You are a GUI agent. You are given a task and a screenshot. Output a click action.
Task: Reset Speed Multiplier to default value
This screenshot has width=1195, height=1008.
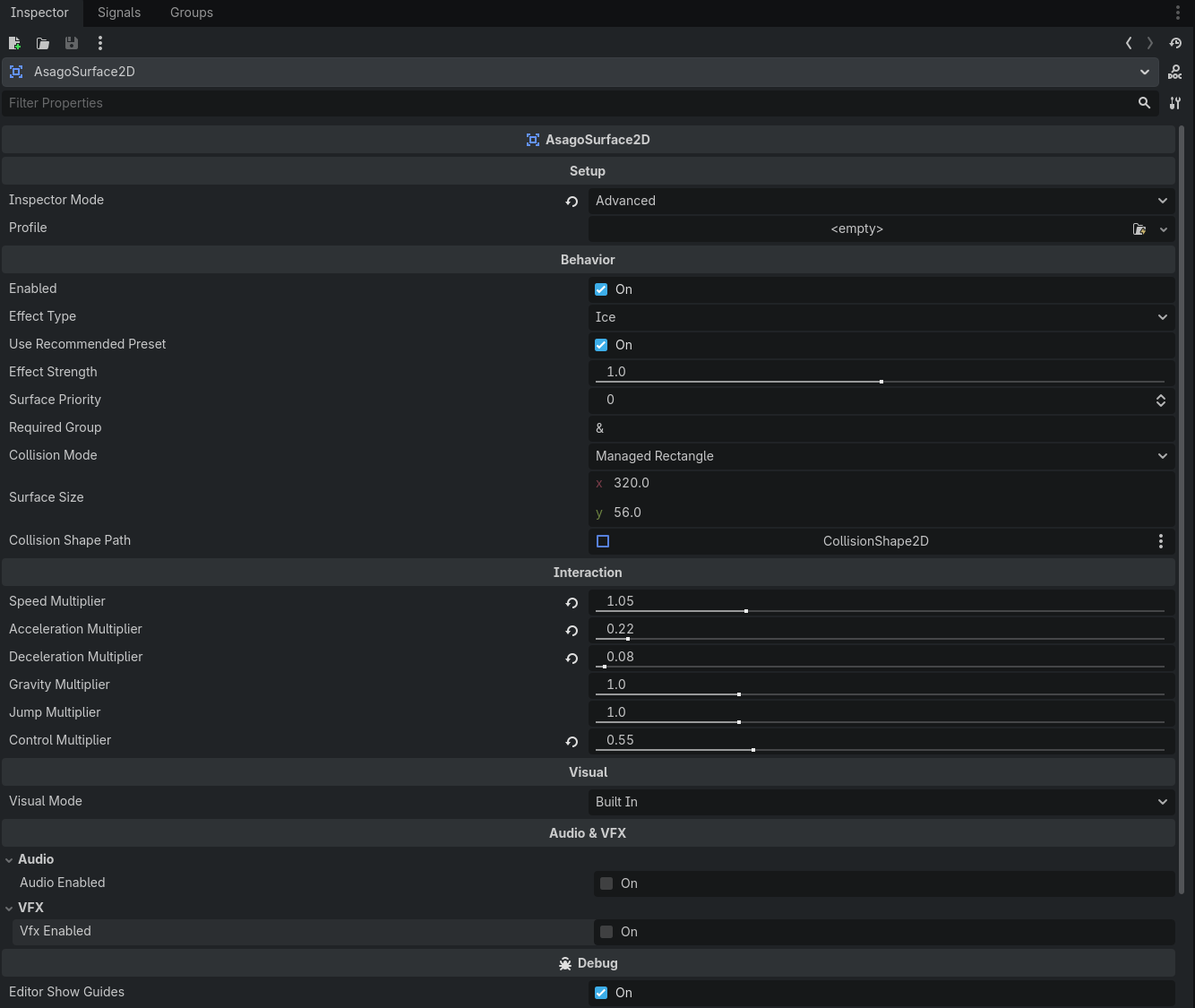coord(572,603)
